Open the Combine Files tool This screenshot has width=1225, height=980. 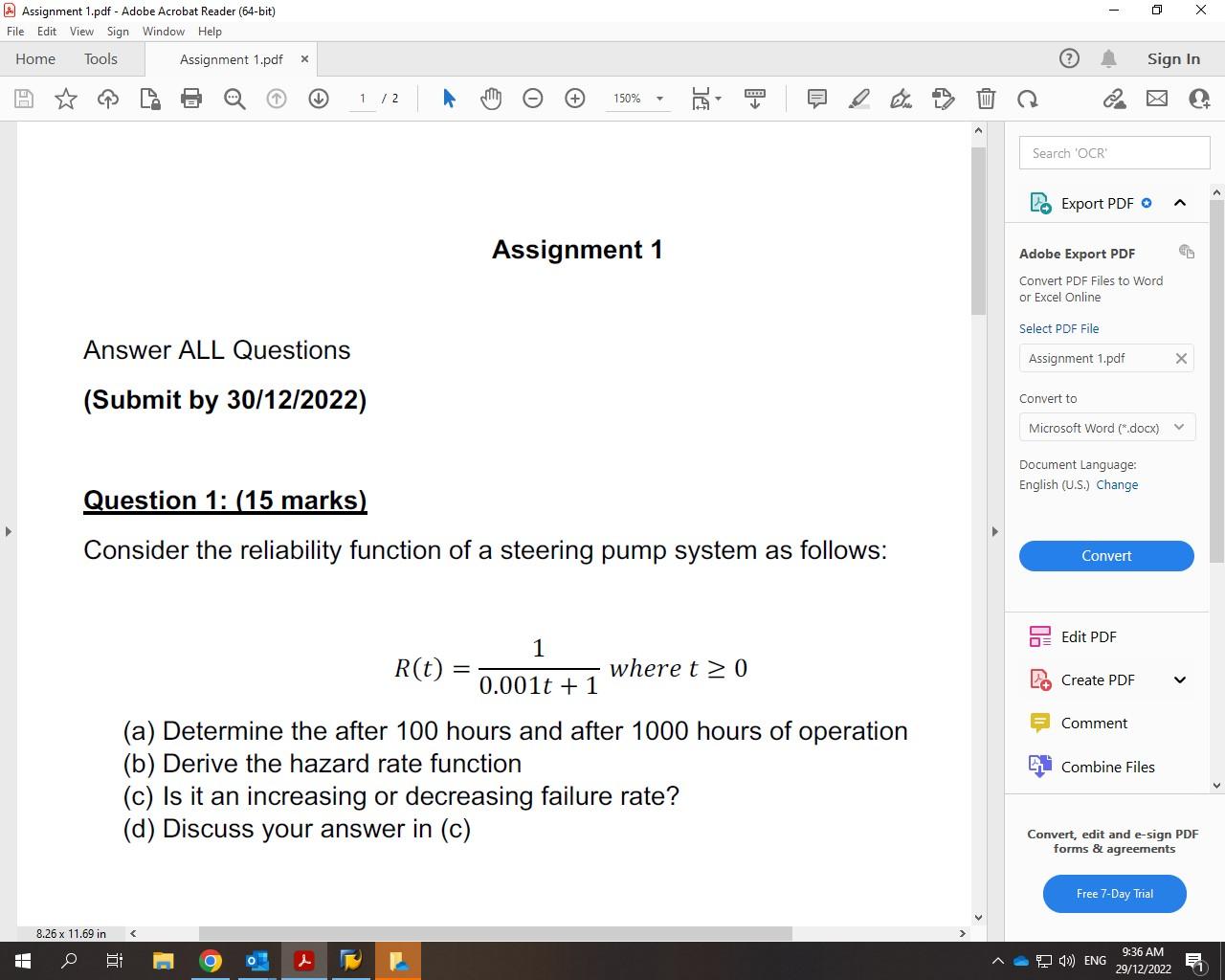1107,767
